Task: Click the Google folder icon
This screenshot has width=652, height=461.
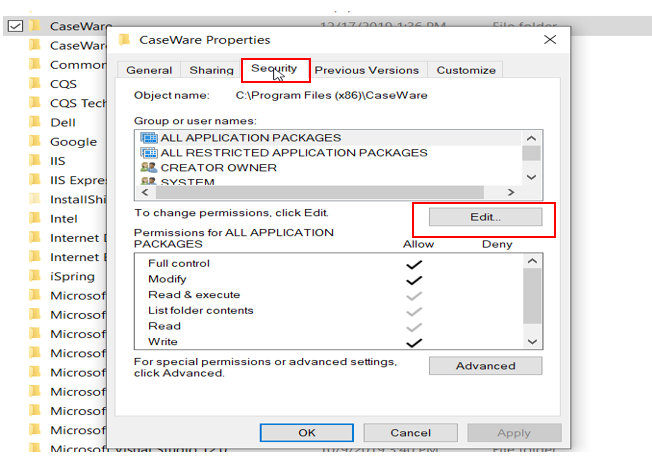Action: point(34,142)
